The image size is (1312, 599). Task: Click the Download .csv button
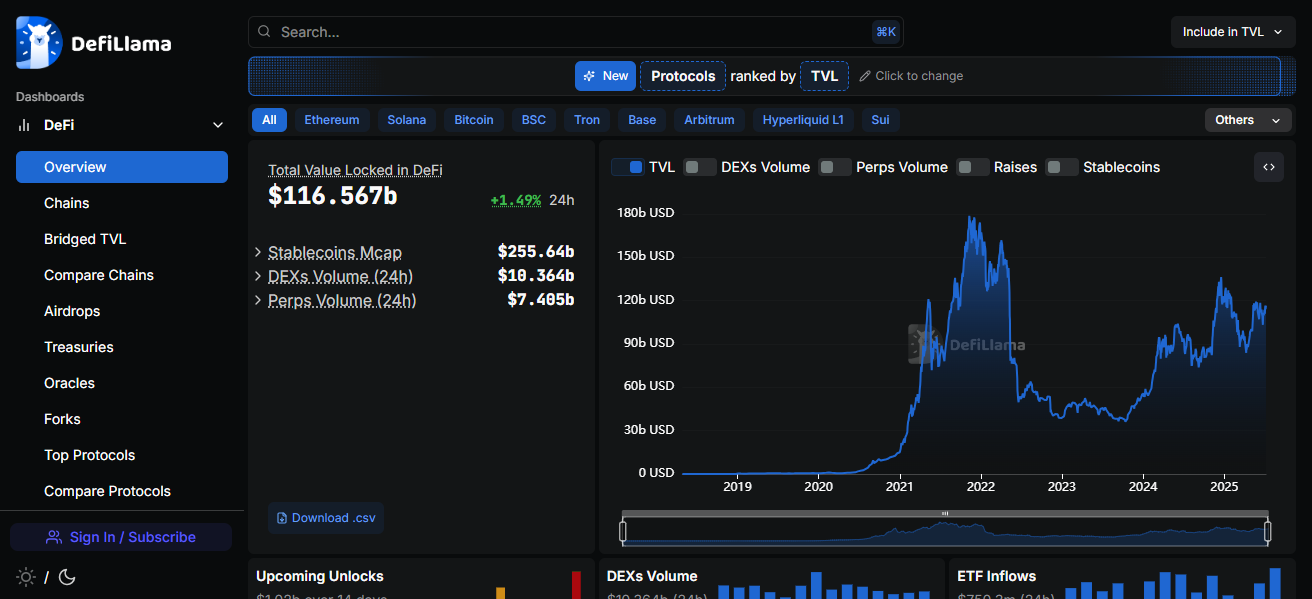[x=326, y=518]
